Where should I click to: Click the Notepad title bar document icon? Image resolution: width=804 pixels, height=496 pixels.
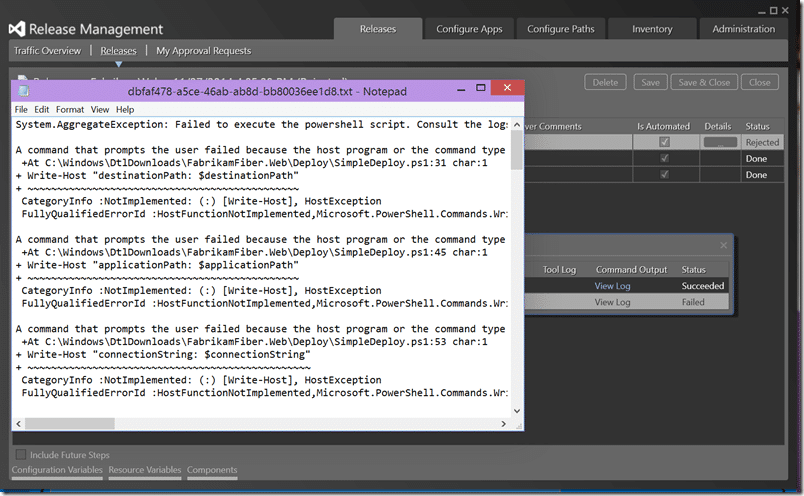click(24, 91)
